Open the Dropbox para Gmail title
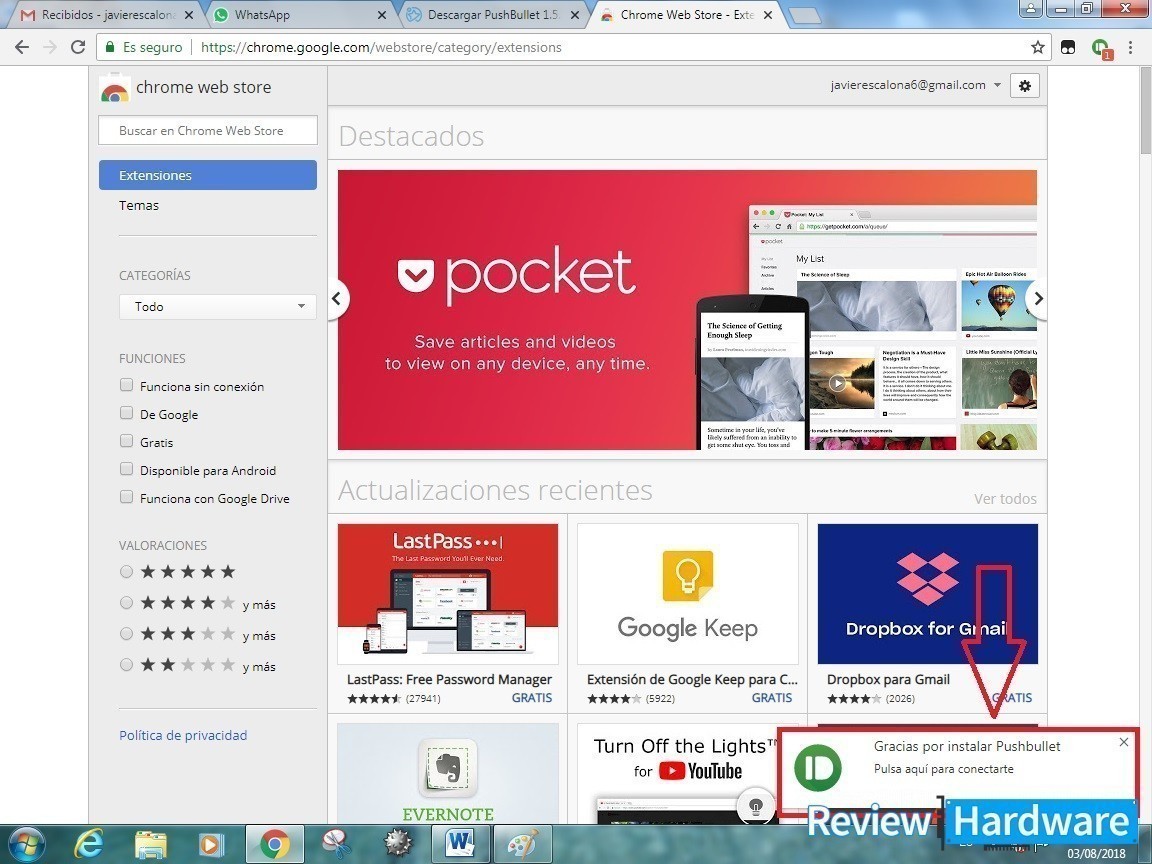1152x864 pixels. pyautogui.click(x=888, y=680)
